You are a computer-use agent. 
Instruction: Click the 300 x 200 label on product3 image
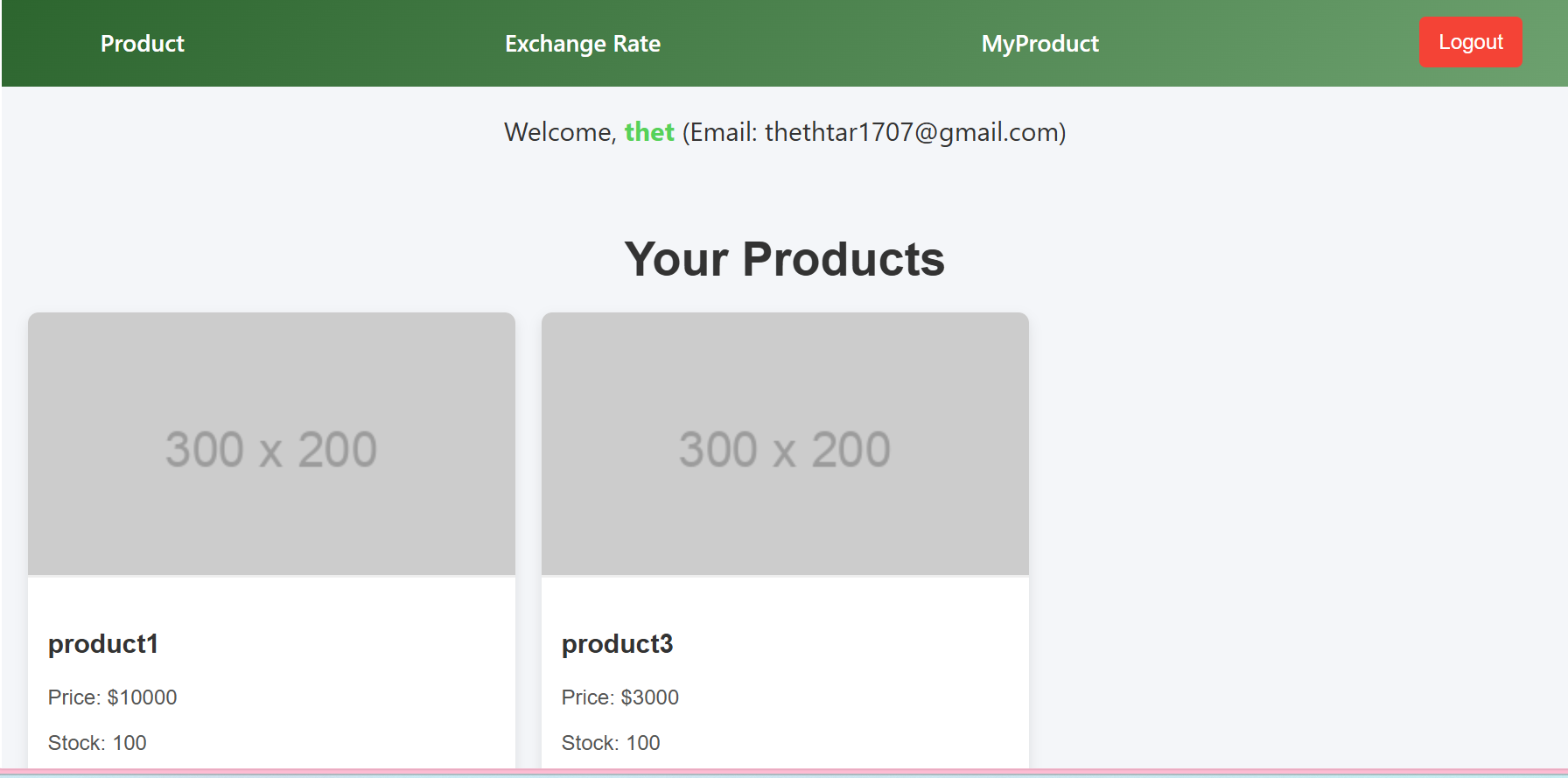tap(785, 450)
